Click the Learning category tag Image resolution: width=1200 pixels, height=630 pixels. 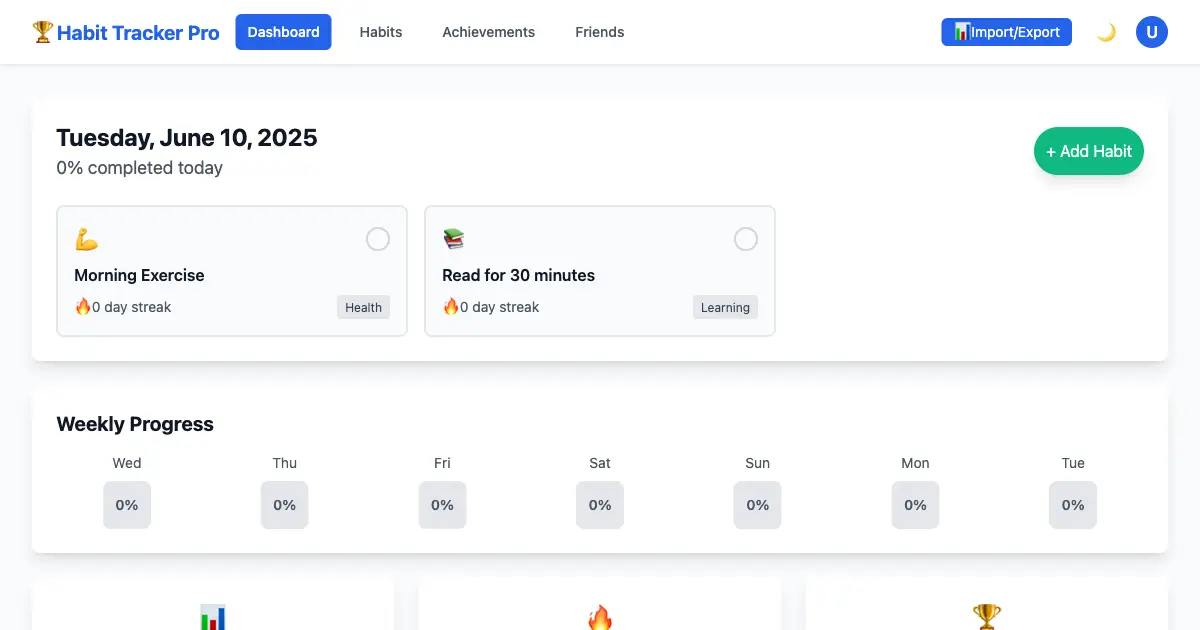(725, 307)
